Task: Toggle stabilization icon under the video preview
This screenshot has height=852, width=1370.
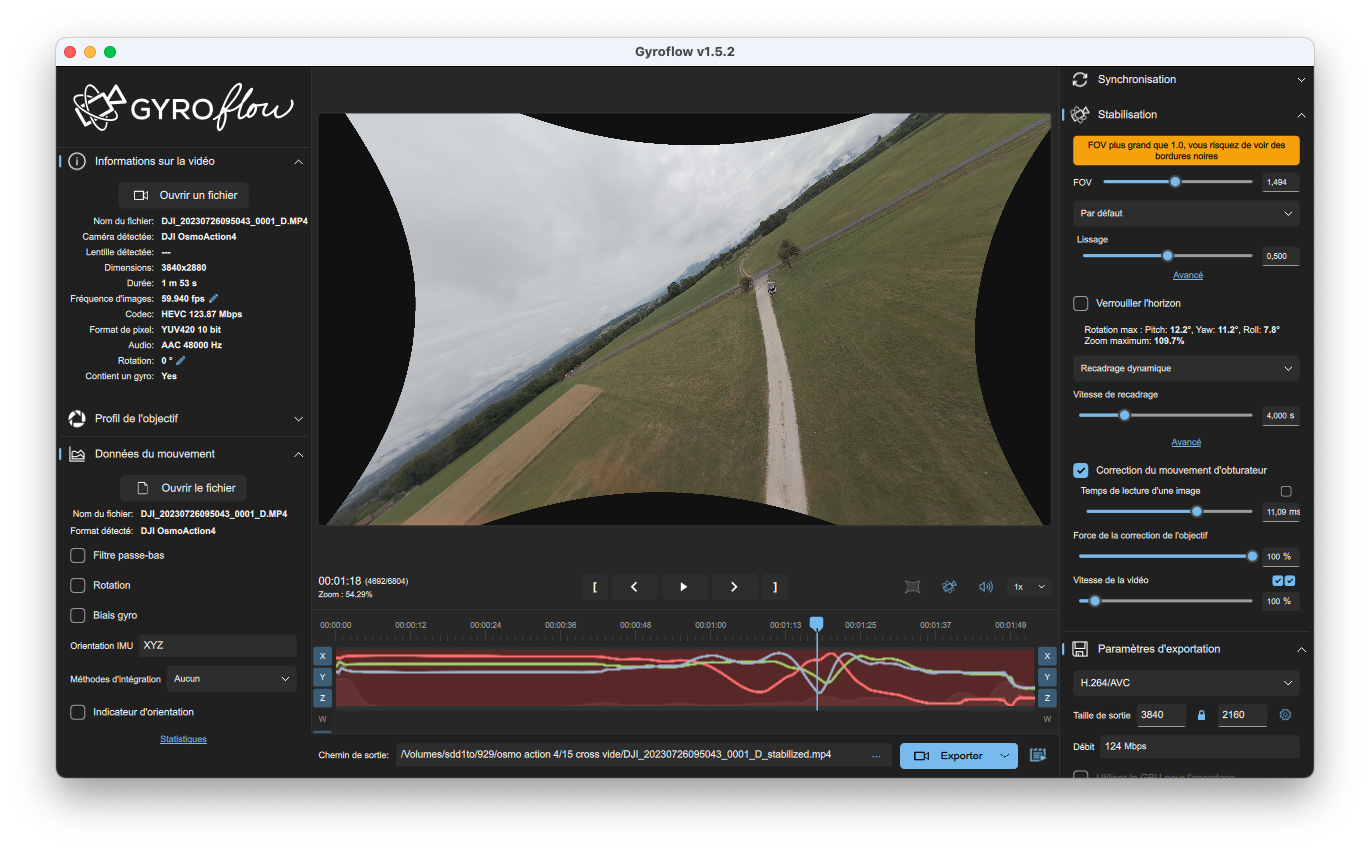Action: click(949, 587)
